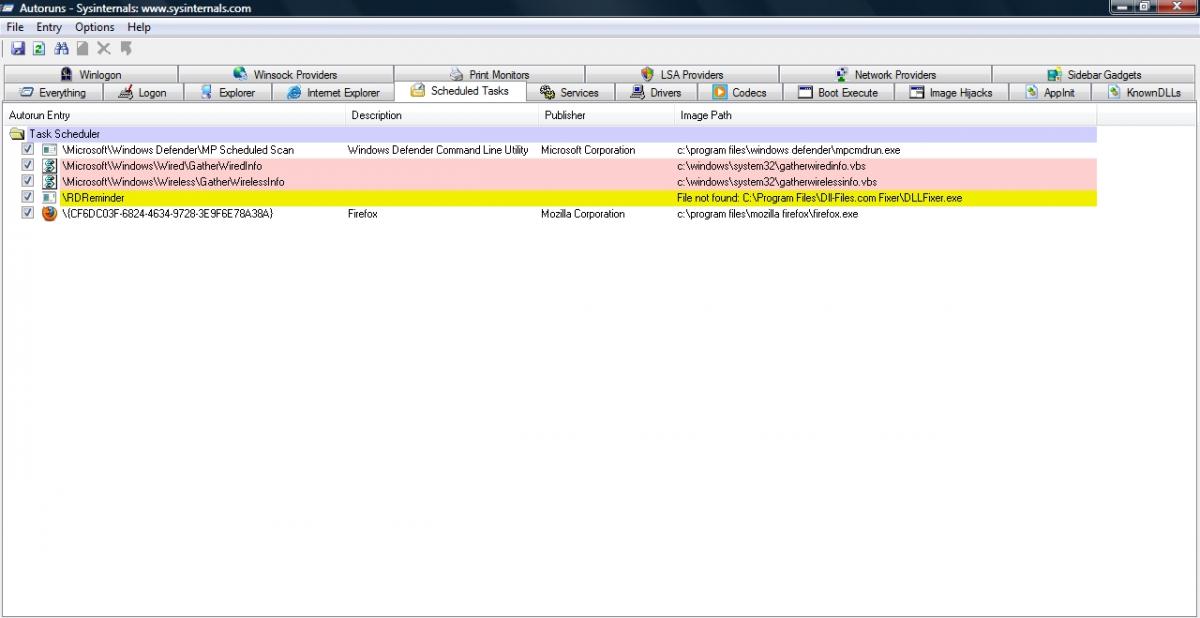Click 'Windows Defender Command Line Utility' description
Image resolution: width=1200 pixels, height=618 pixels.
[x=438, y=150]
